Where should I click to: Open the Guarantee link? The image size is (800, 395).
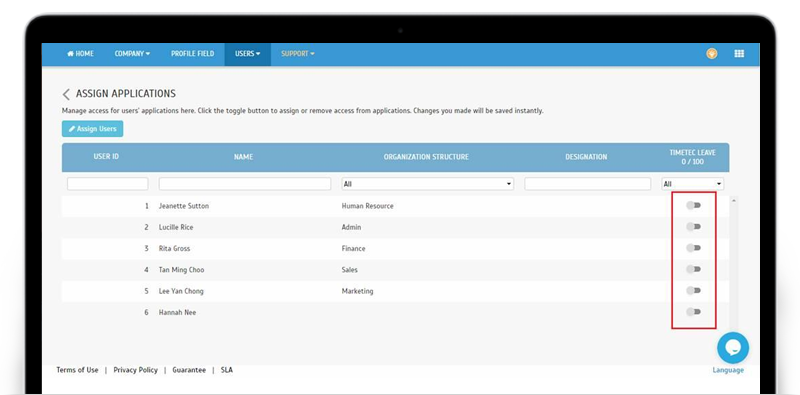tap(189, 370)
